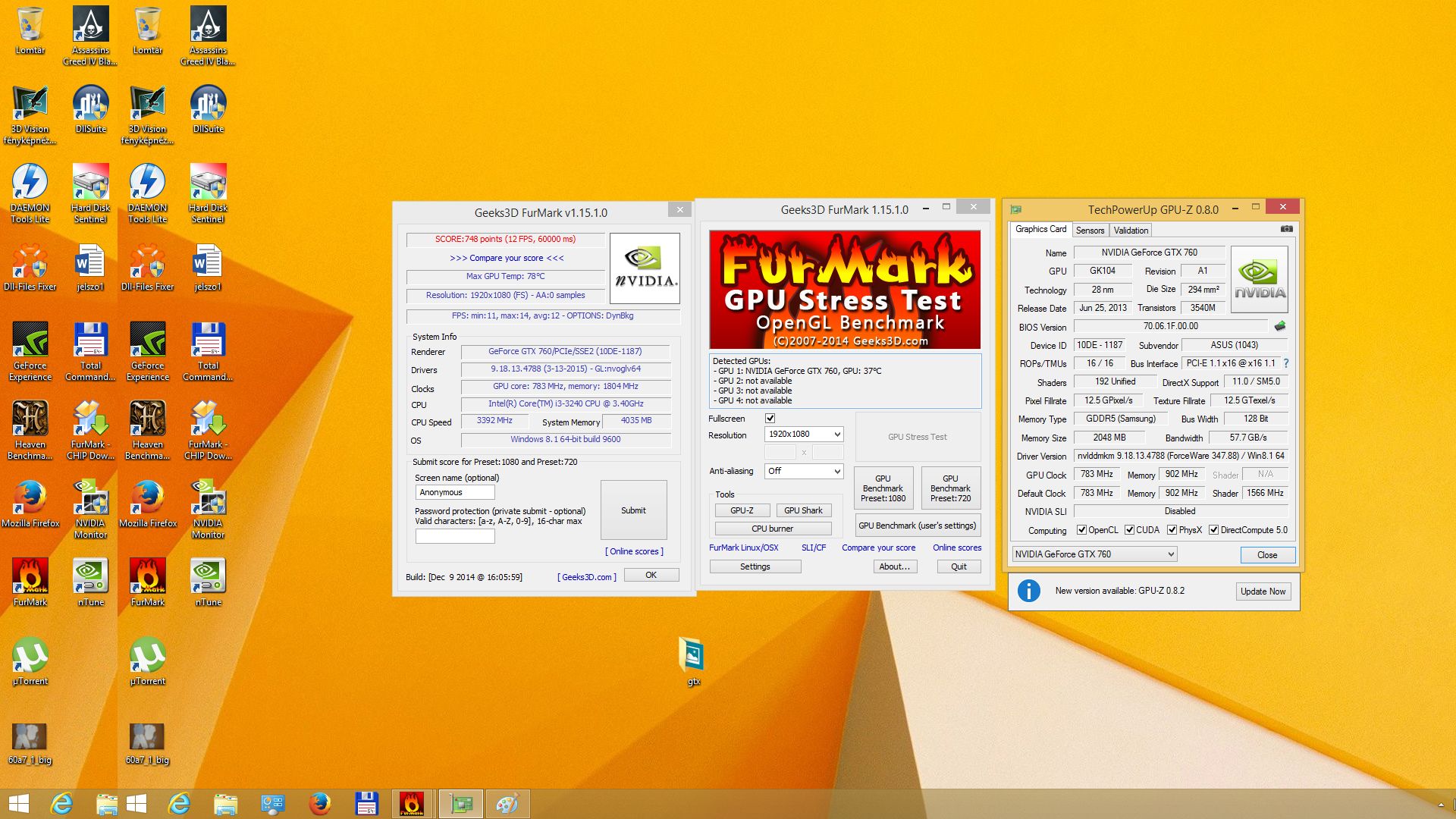
Task: Open the FurMark Linux/OSX link
Action: (743, 548)
